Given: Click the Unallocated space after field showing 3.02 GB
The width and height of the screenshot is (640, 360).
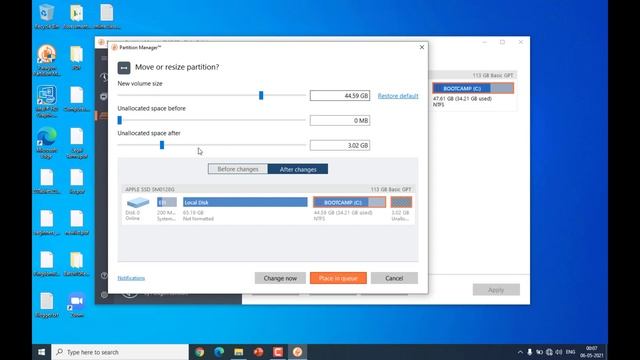Looking at the screenshot, I should point(340,145).
